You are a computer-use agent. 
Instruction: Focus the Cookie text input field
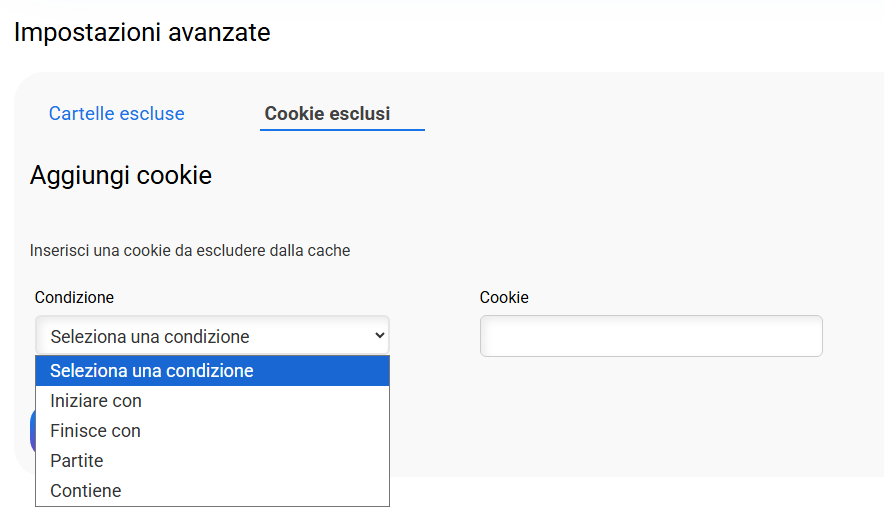click(651, 336)
